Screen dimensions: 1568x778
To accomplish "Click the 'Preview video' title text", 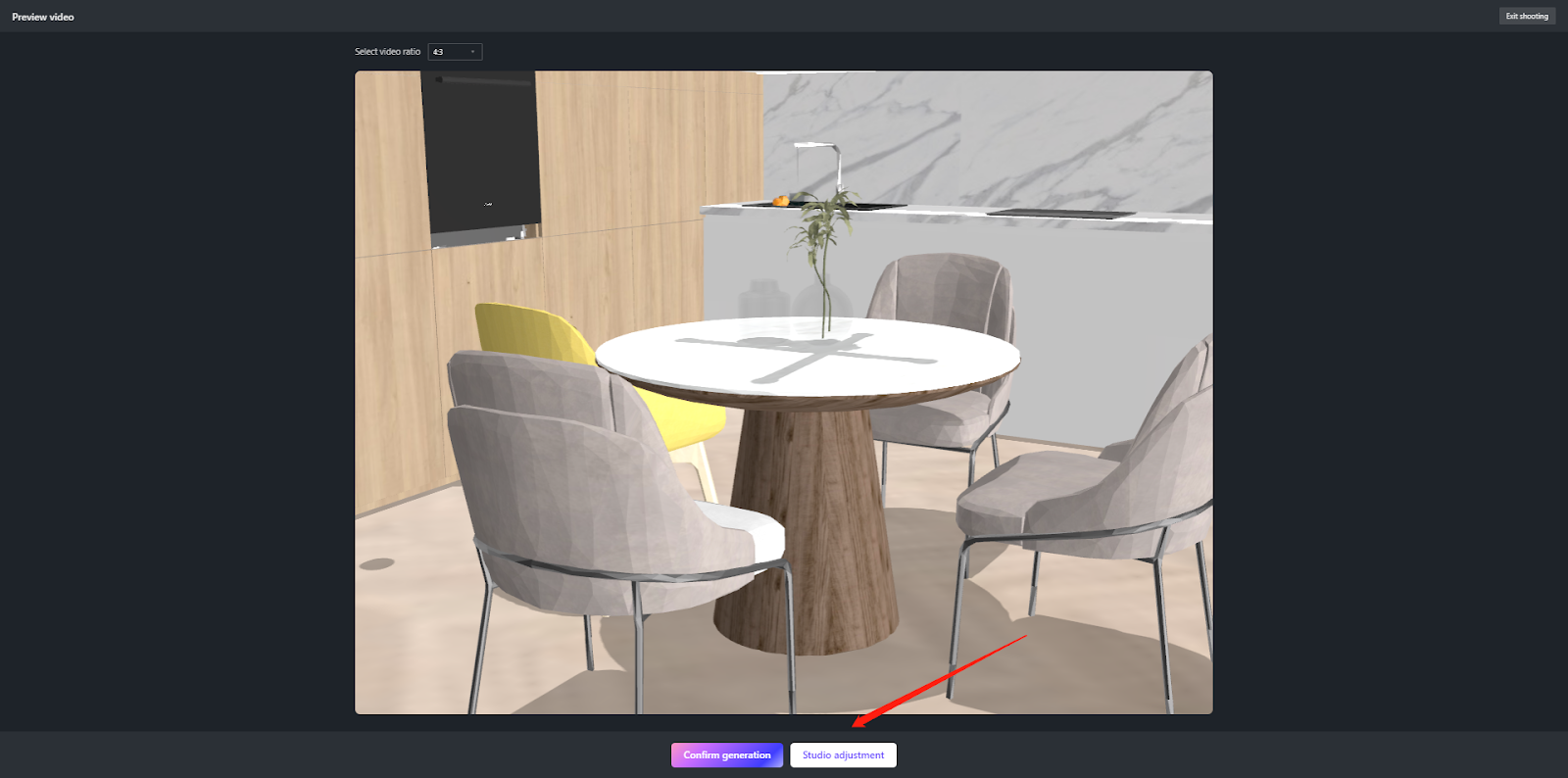I will 43,17.
